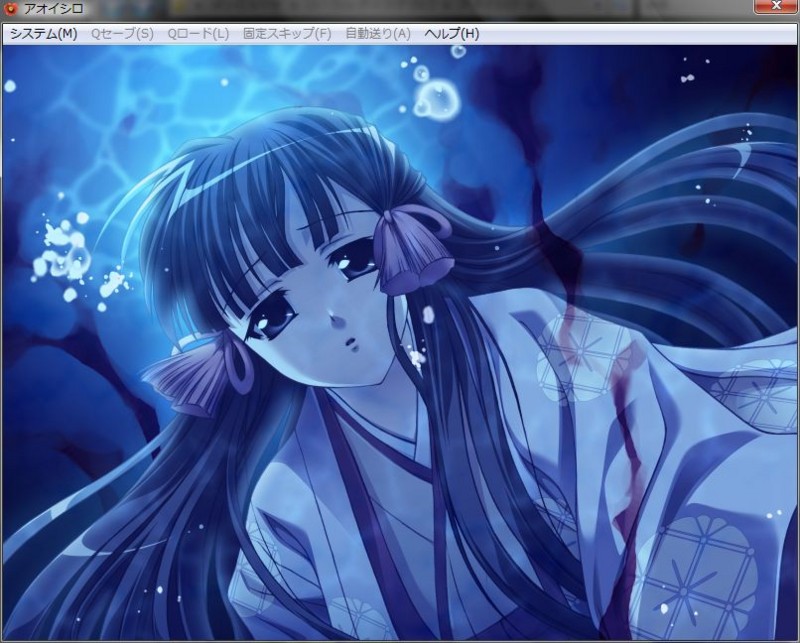800x643 pixels.
Task: Click the Qセーブ(S) menu item
Action: tap(122, 34)
